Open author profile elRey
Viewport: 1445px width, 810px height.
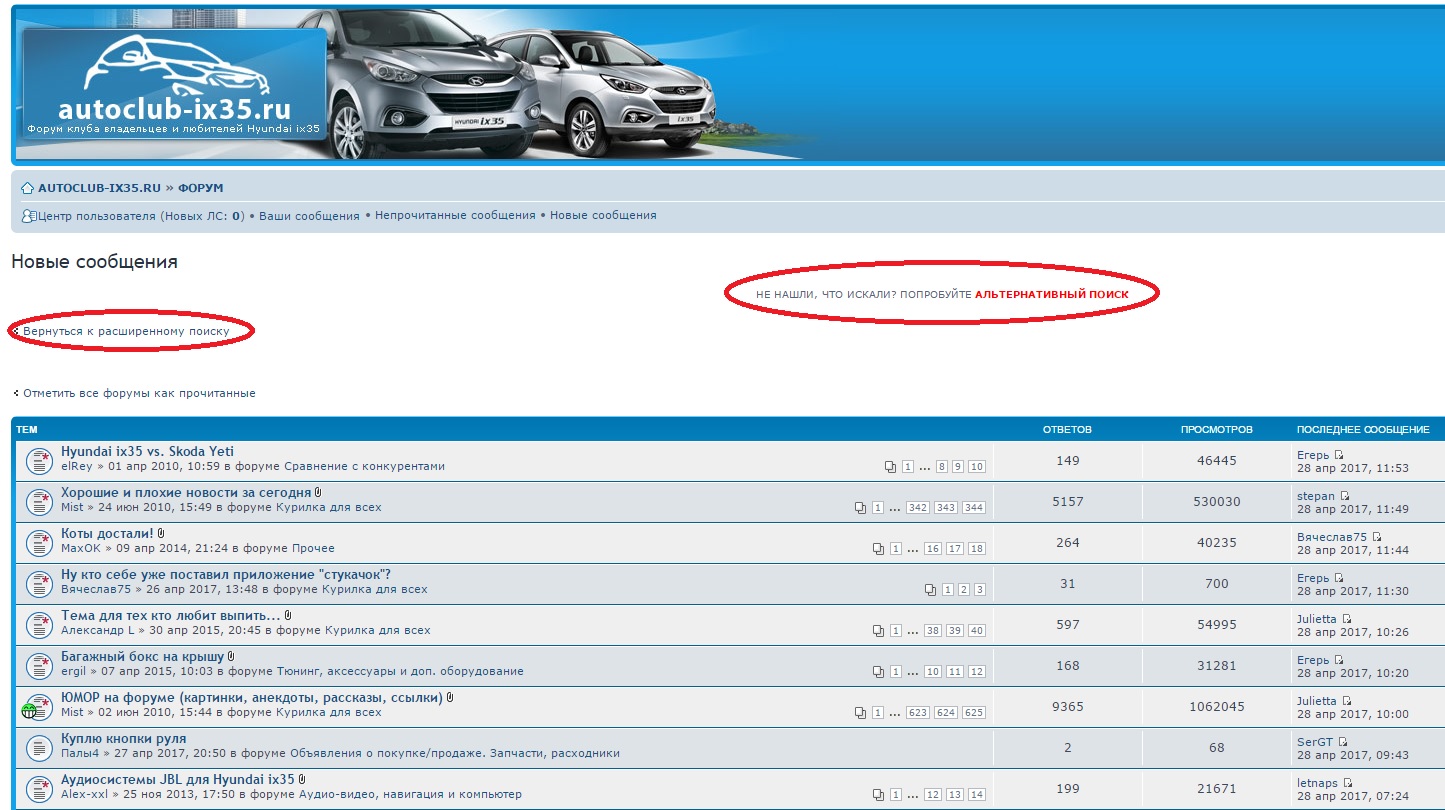78,466
